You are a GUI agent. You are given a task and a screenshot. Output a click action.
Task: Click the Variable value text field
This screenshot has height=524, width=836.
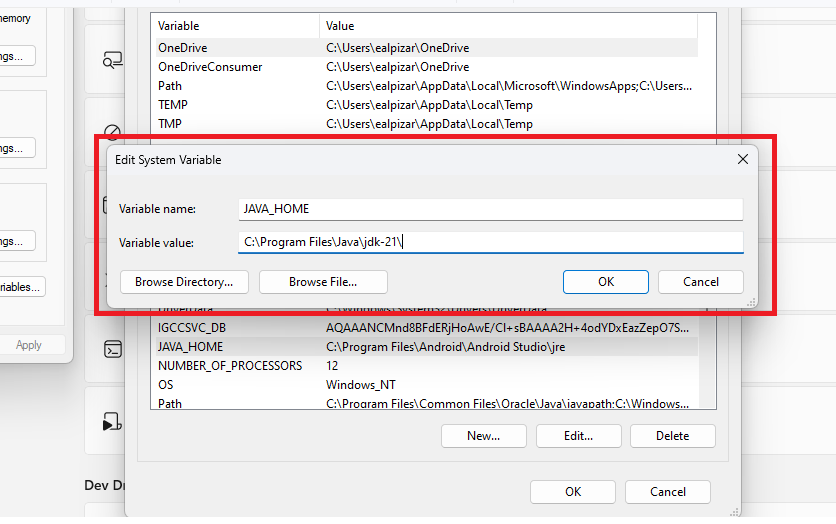pos(490,242)
